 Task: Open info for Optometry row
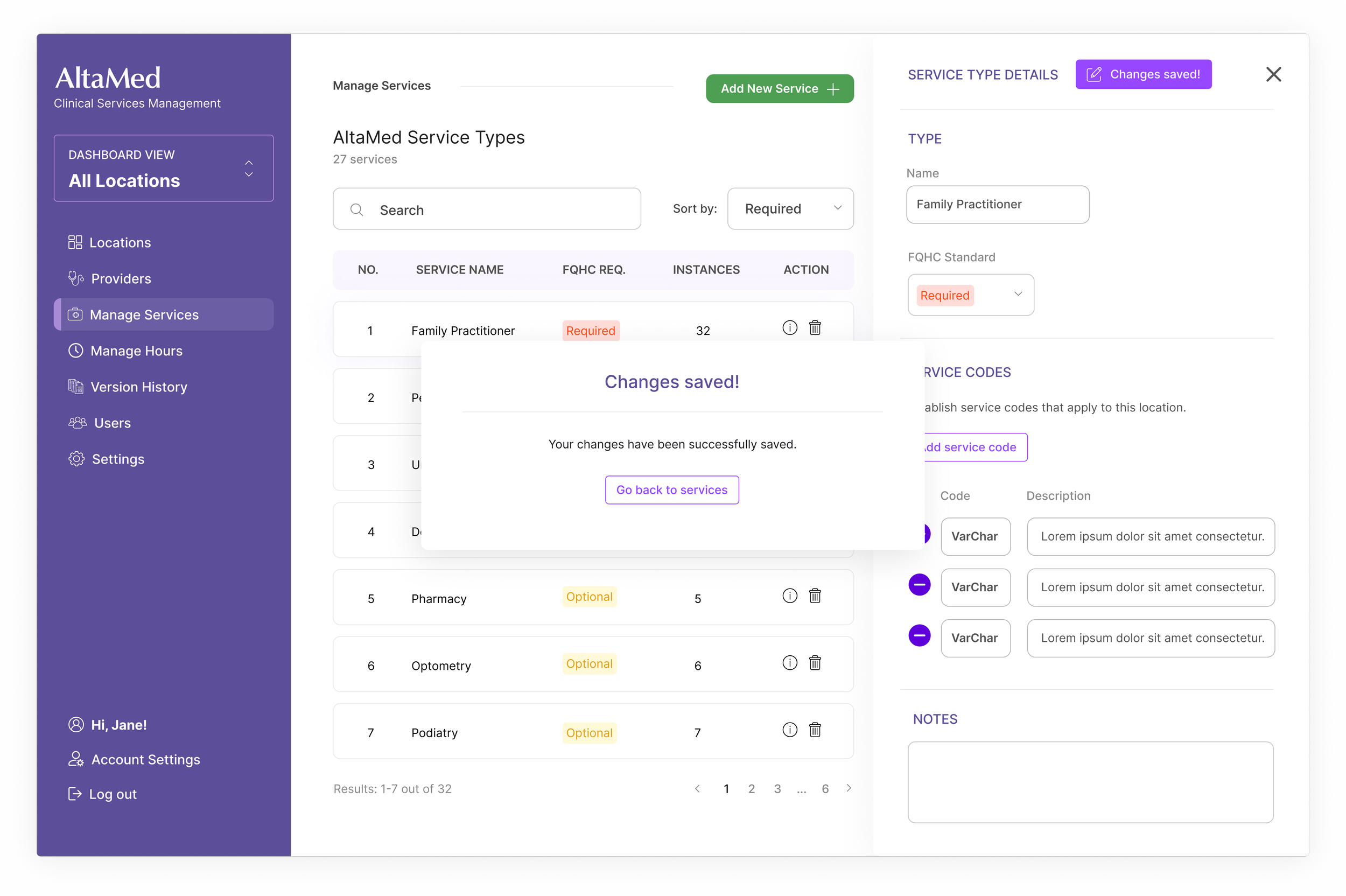click(x=789, y=663)
